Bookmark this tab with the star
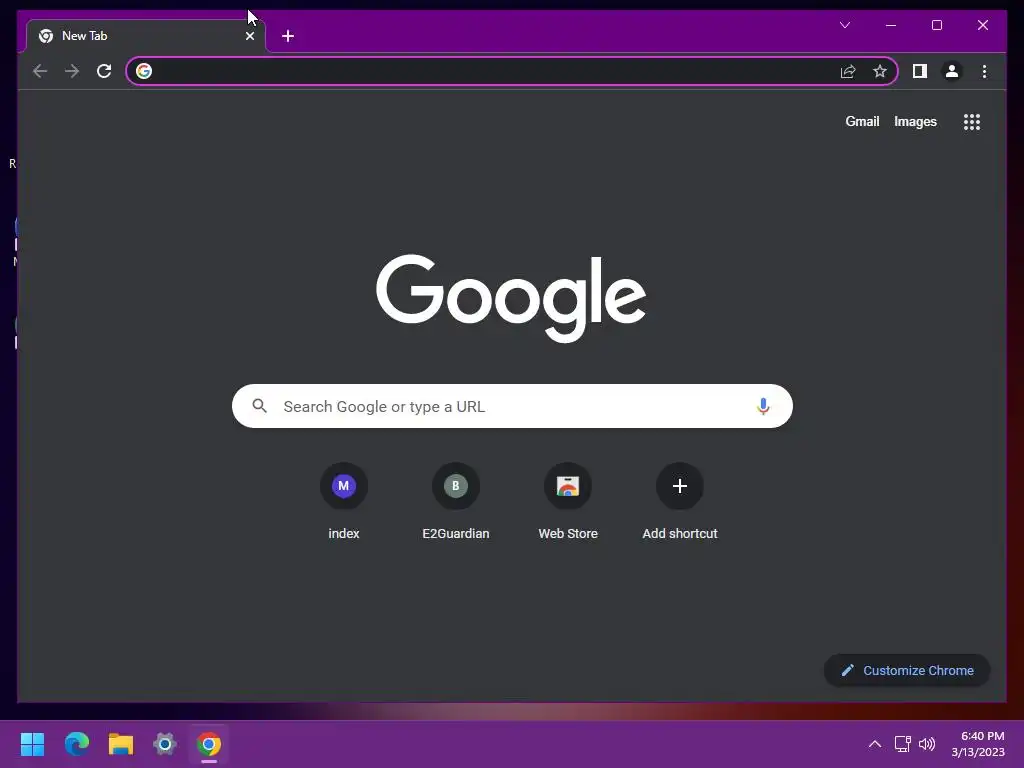The height and width of the screenshot is (768, 1024). point(880,71)
